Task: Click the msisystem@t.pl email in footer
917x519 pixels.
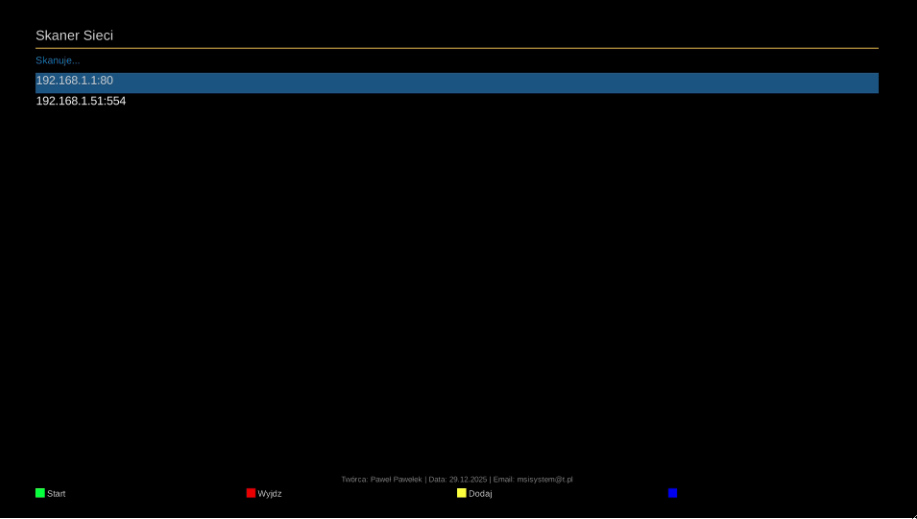Action: (545, 480)
